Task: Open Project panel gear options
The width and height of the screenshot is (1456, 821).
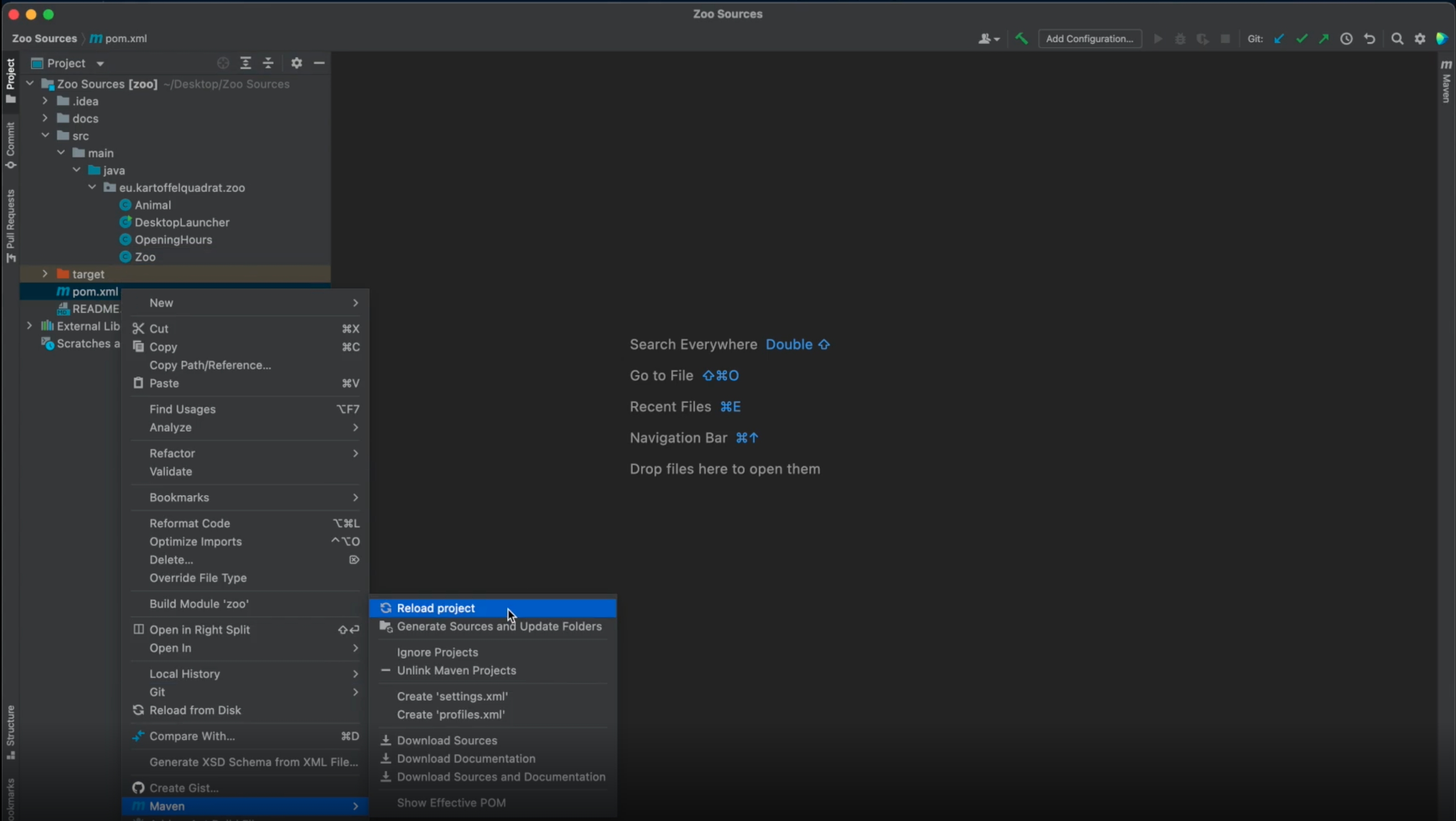Action: [x=296, y=63]
